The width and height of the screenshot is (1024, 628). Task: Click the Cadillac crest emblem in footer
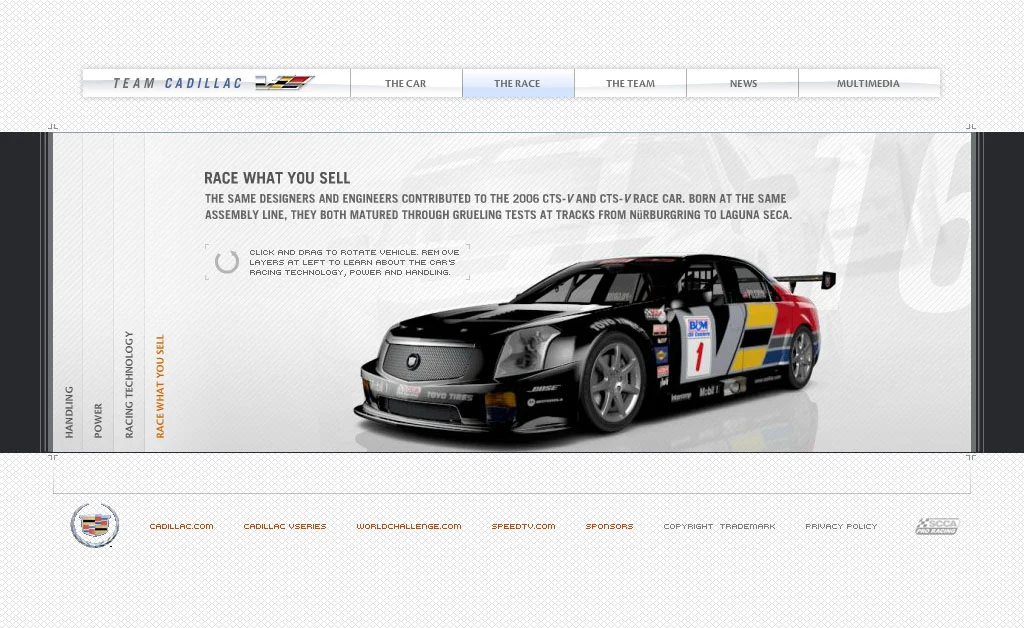(95, 525)
